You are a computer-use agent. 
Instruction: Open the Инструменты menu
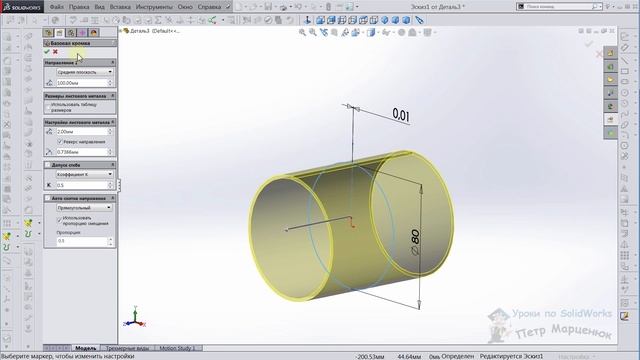click(x=154, y=7)
